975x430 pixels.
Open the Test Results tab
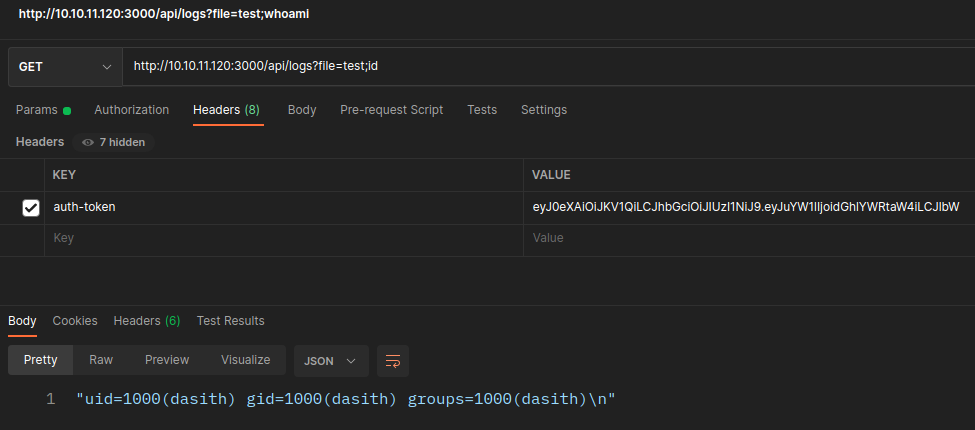coord(231,321)
